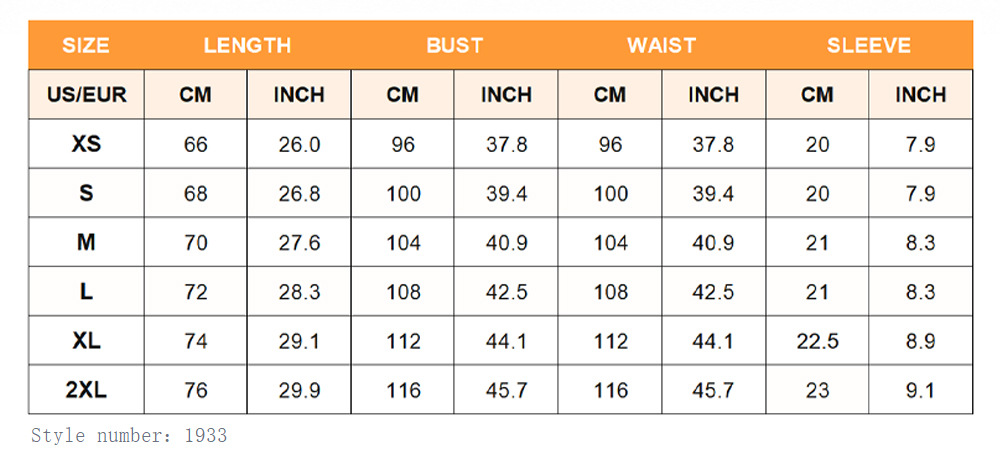The height and width of the screenshot is (458, 1000).
Task: Select the BUST header cell
Action: point(455,45)
